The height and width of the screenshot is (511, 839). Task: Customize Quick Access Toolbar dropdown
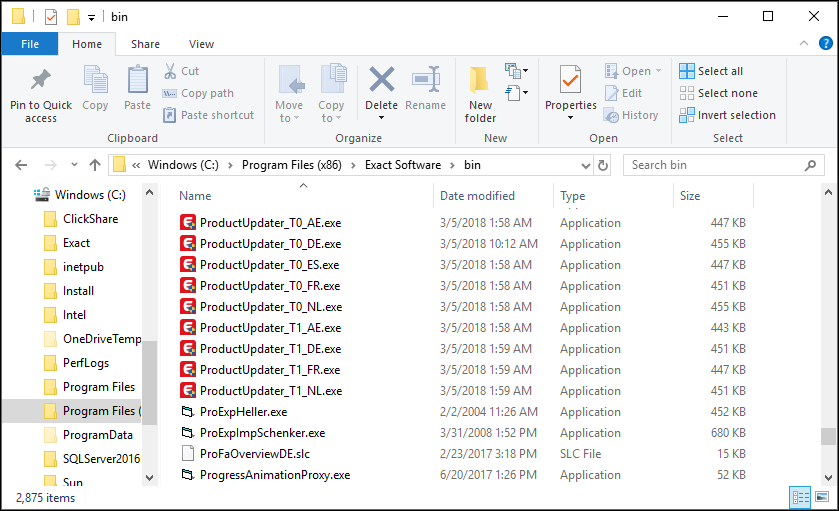(91, 18)
